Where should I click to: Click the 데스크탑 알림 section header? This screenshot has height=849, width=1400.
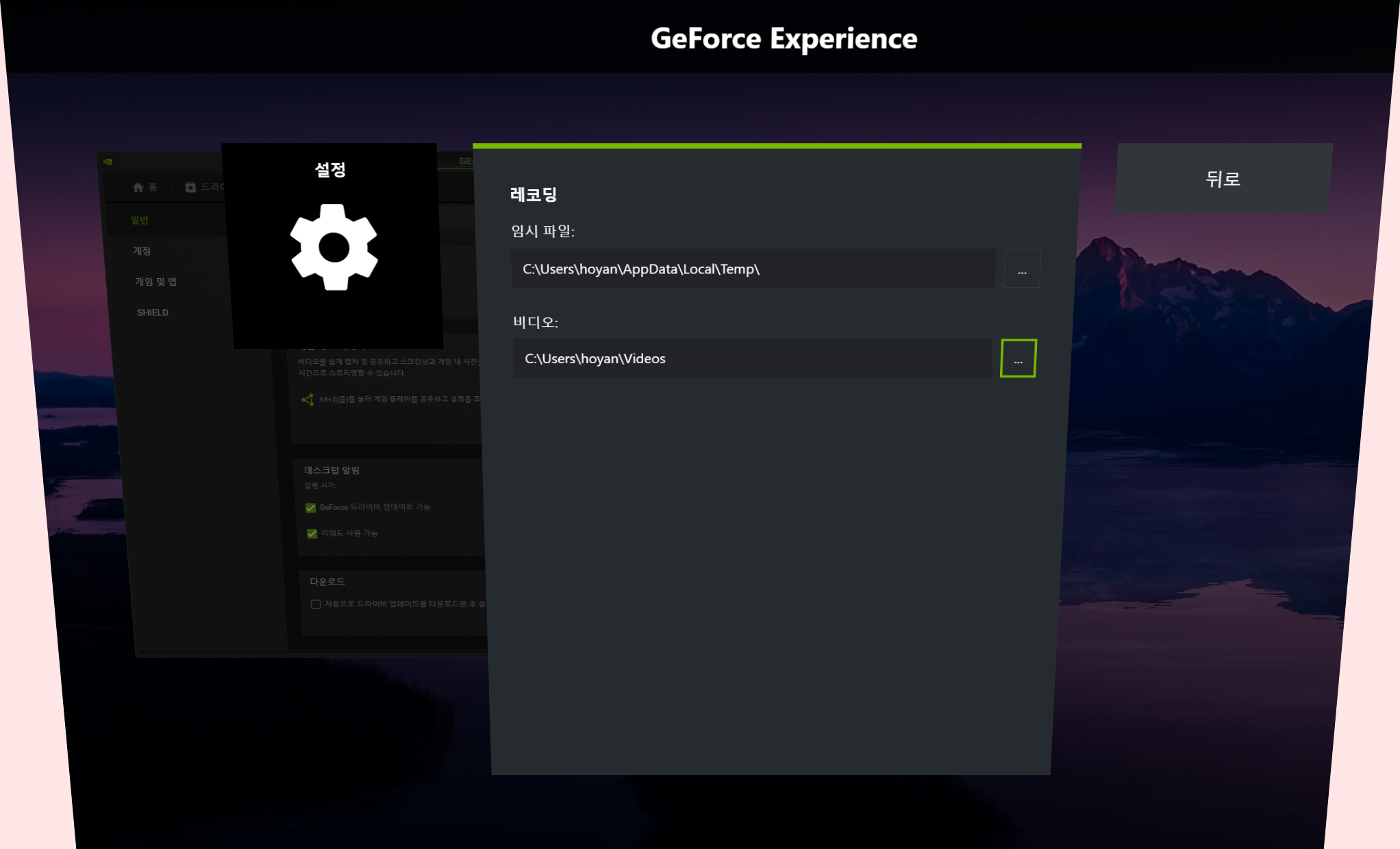click(x=332, y=470)
